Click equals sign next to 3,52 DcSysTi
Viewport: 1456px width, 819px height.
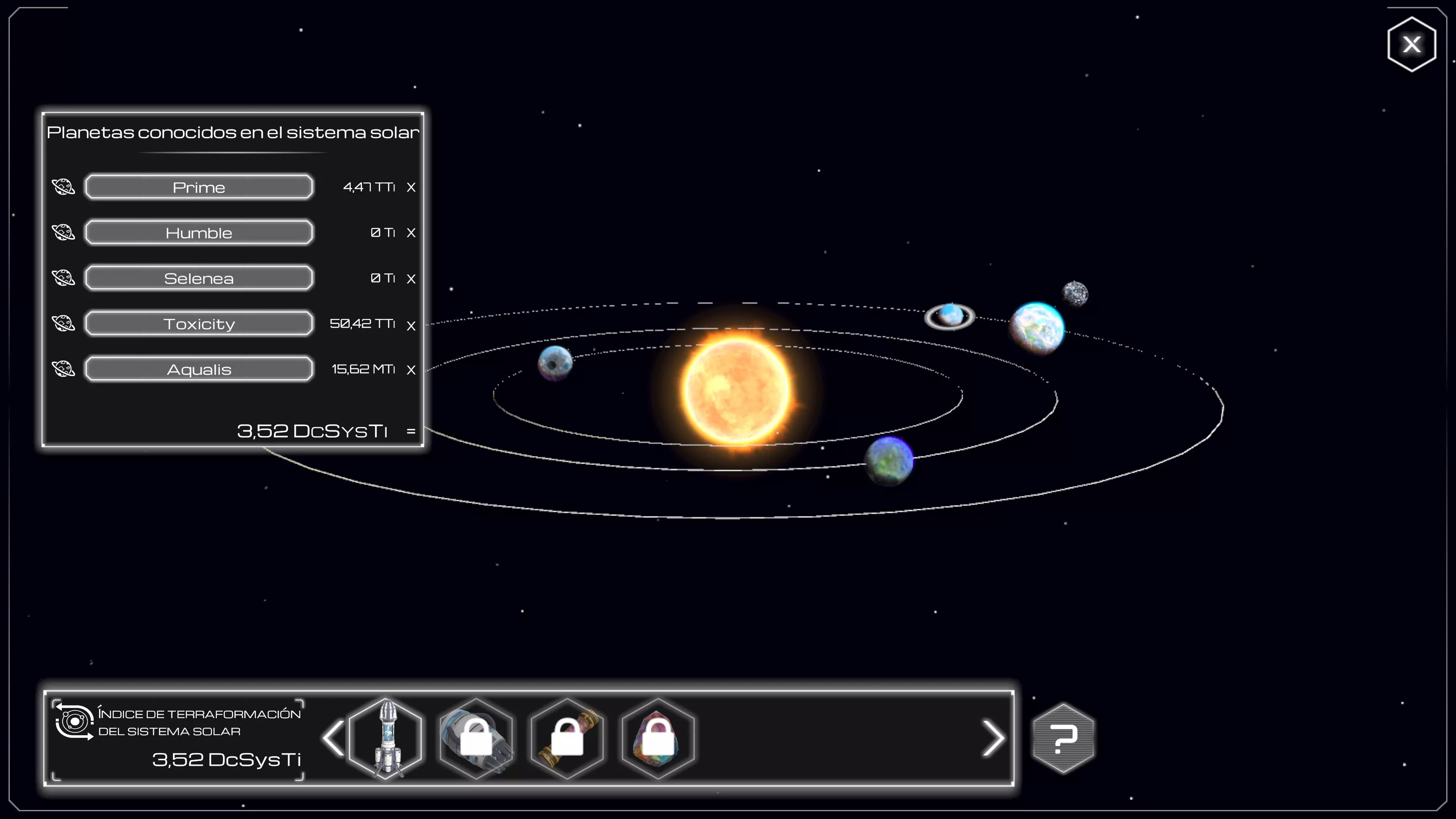[x=411, y=431]
